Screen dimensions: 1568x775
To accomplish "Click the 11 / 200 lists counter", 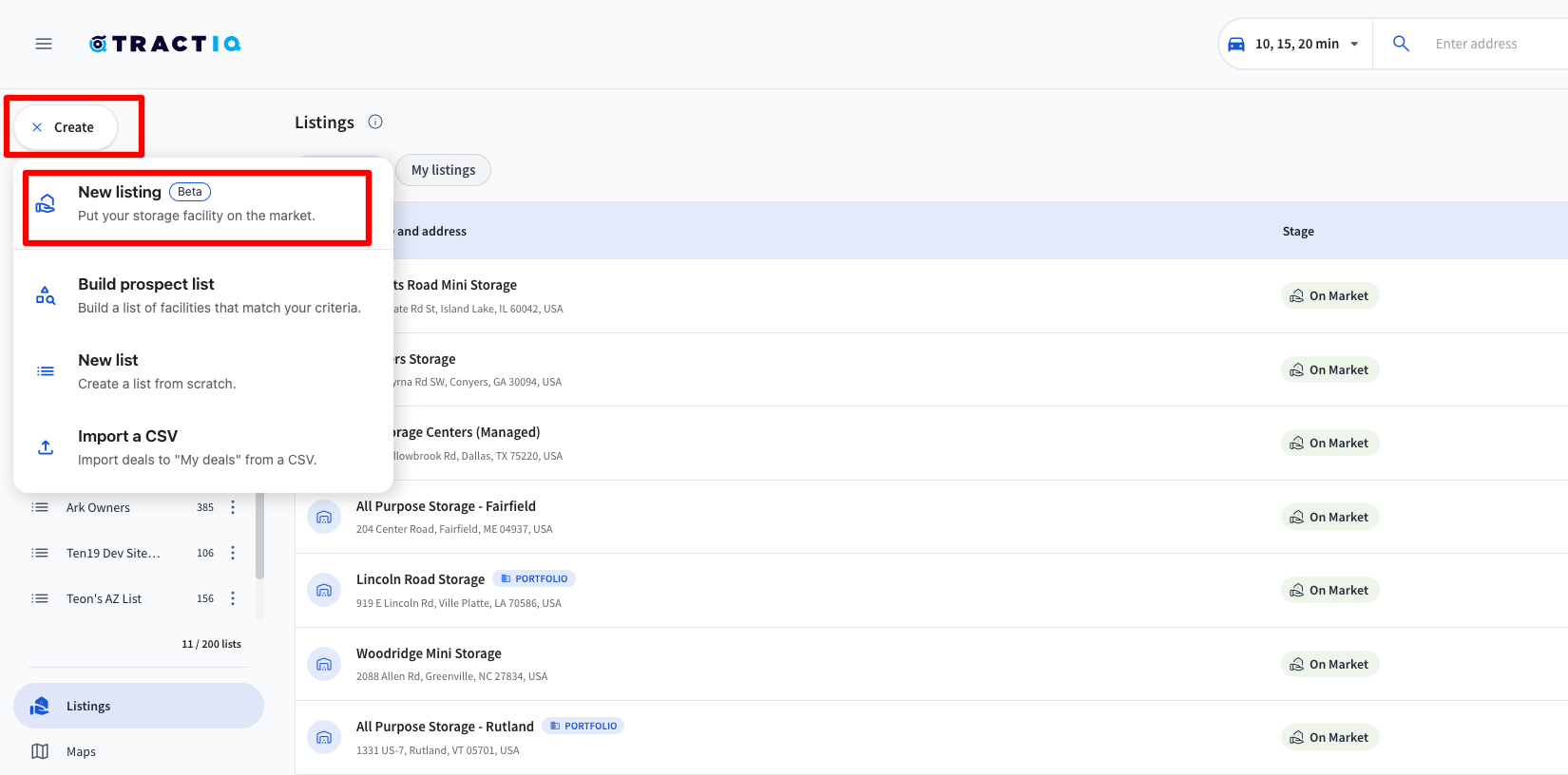I will pyautogui.click(x=211, y=644).
